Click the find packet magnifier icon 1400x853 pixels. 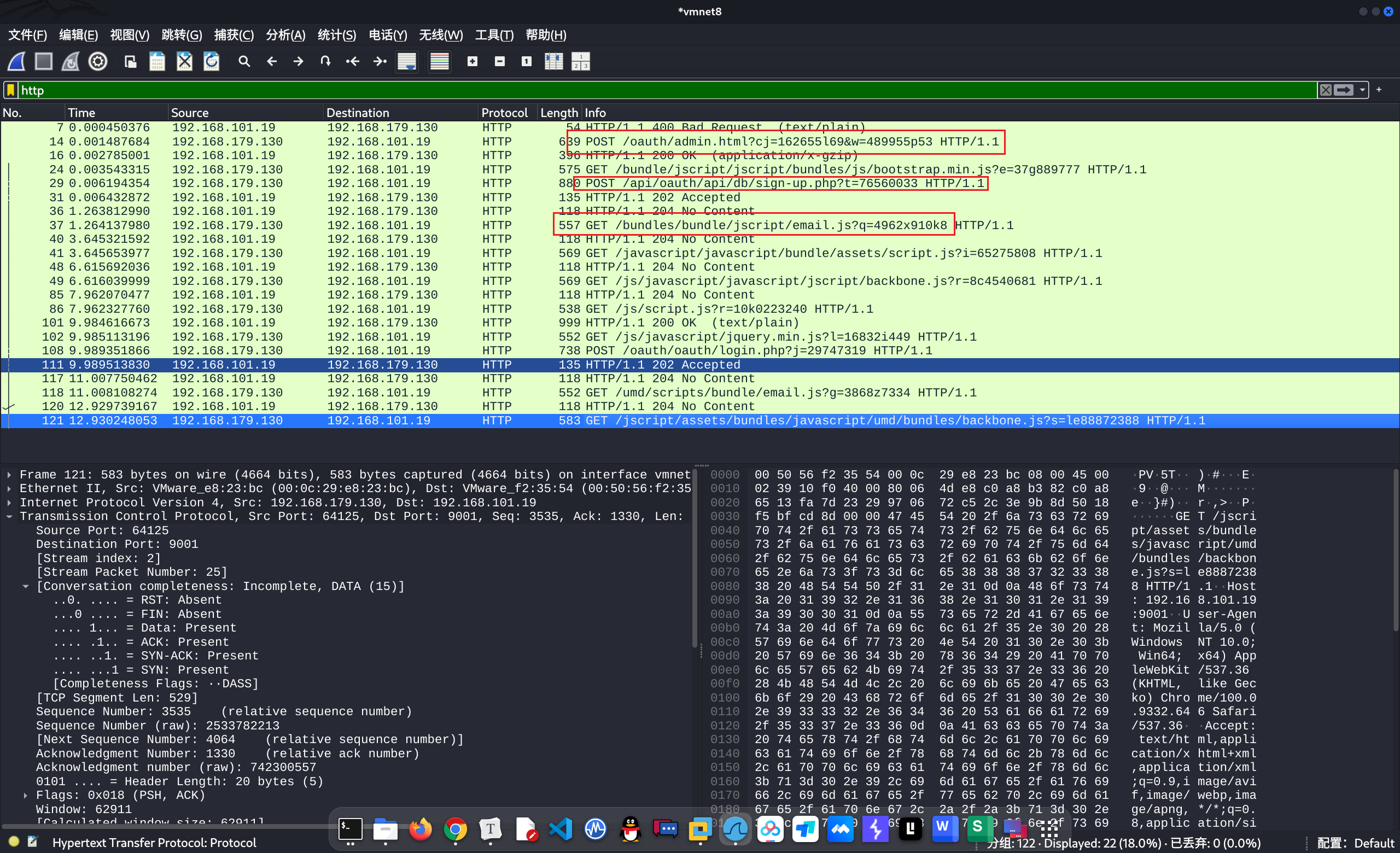[244, 61]
